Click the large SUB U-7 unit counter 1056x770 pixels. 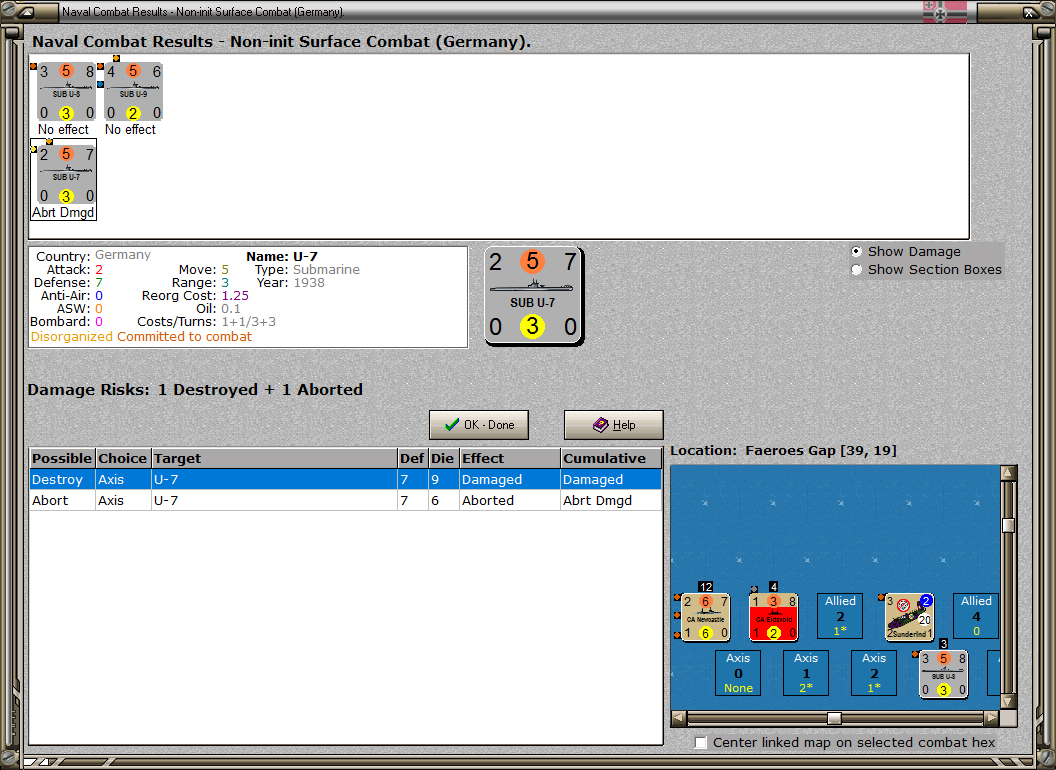533,296
